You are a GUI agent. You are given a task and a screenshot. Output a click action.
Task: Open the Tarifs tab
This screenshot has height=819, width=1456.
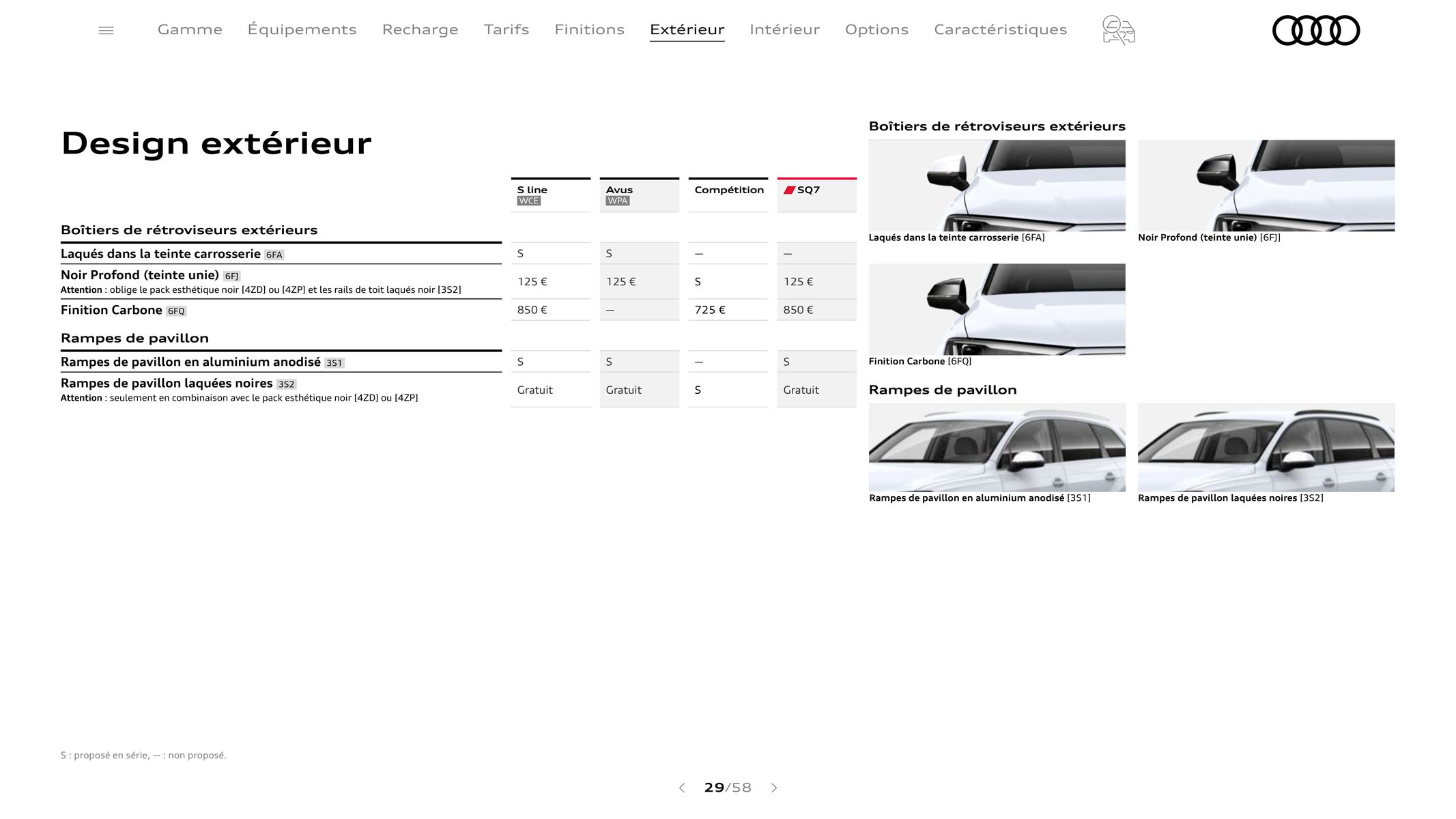(506, 29)
